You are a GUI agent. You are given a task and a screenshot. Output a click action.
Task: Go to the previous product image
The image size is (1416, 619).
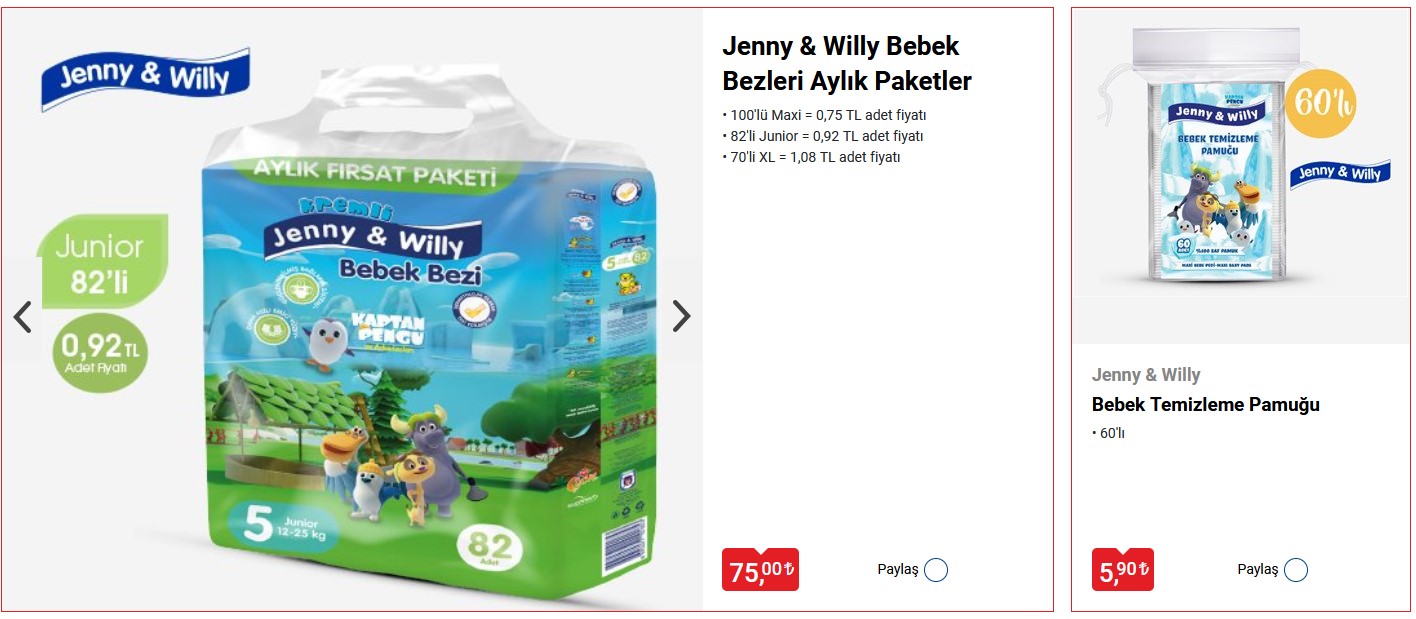coord(23,317)
